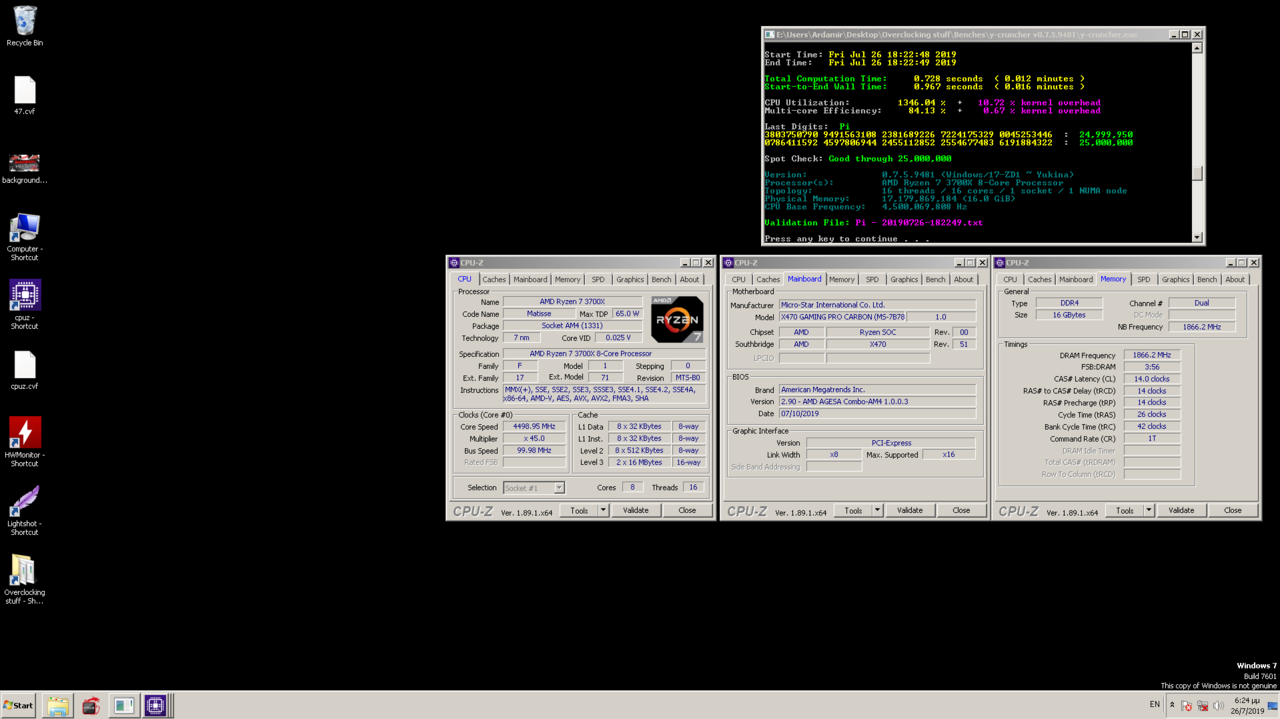Viewport: 1280px width, 719px height.
Task: Click the Validation File line in console
Action: click(873, 223)
